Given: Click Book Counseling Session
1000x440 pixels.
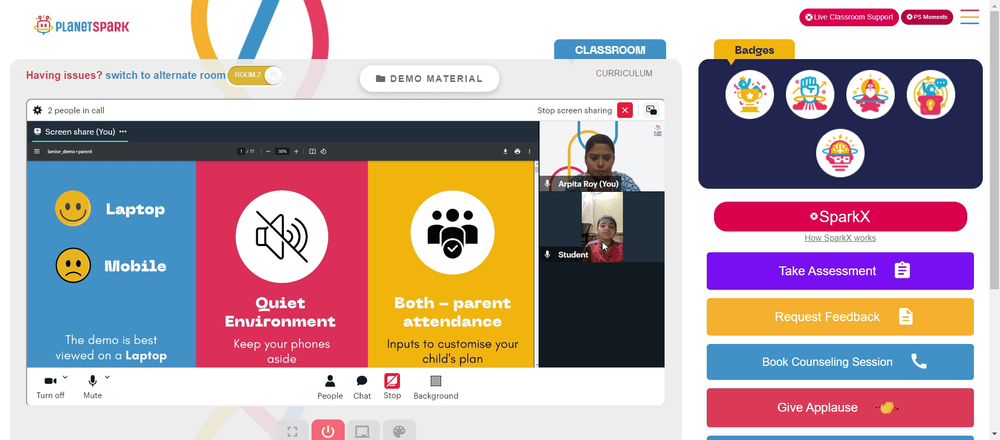Looking at the screenshot, I should point(840,362).
